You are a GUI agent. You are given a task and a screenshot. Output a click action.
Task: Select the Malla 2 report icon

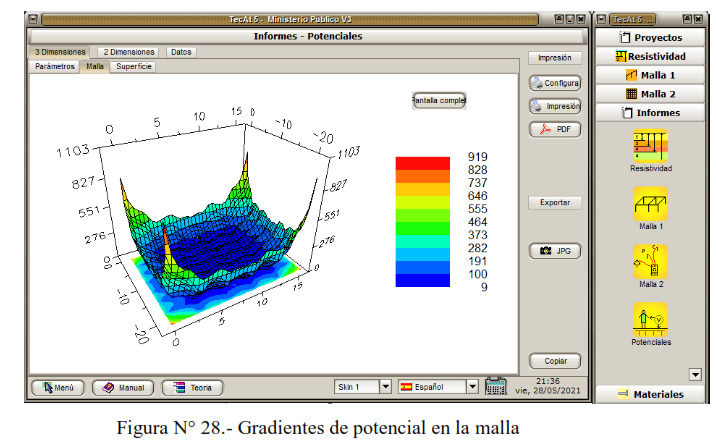[x=650, y=261]
